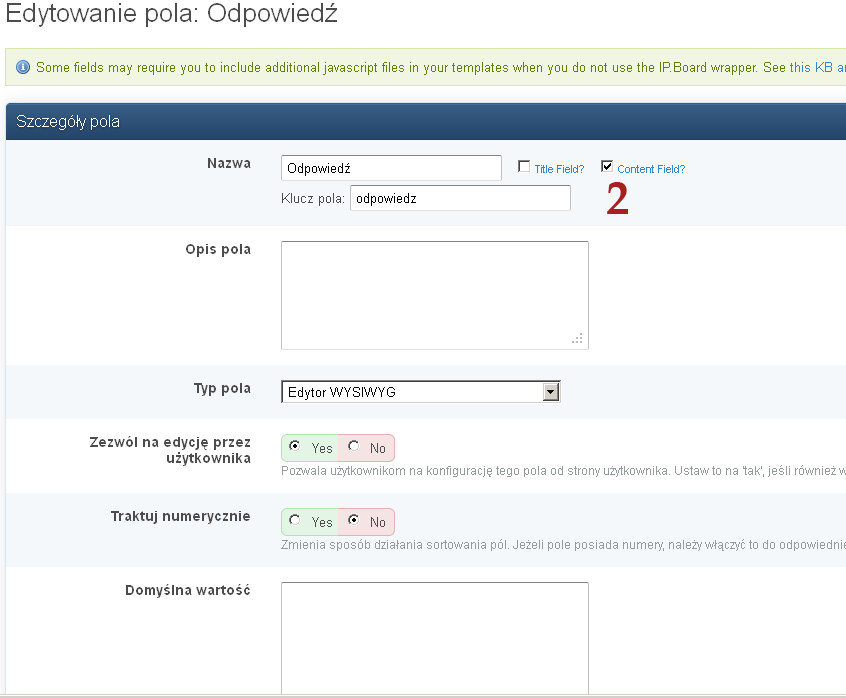Click the Szczegóły pola section header
Viewport: 846px width, 698px height.
[69, 122]
